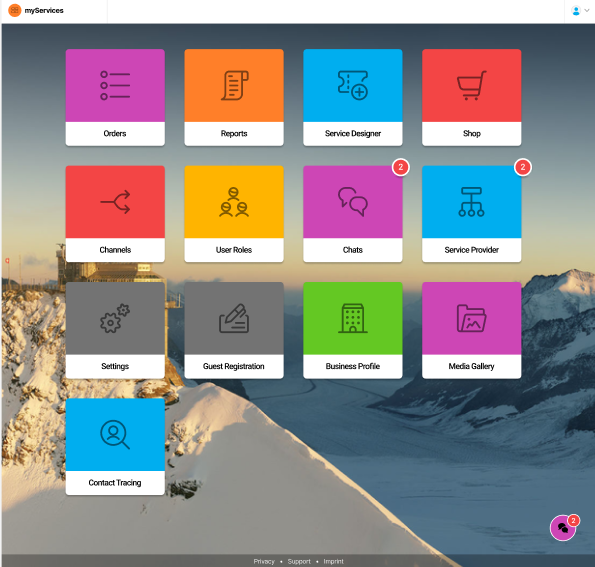Click the Chats tile notification badge
Screen dimensions: 595x567
tap(401, 167)
